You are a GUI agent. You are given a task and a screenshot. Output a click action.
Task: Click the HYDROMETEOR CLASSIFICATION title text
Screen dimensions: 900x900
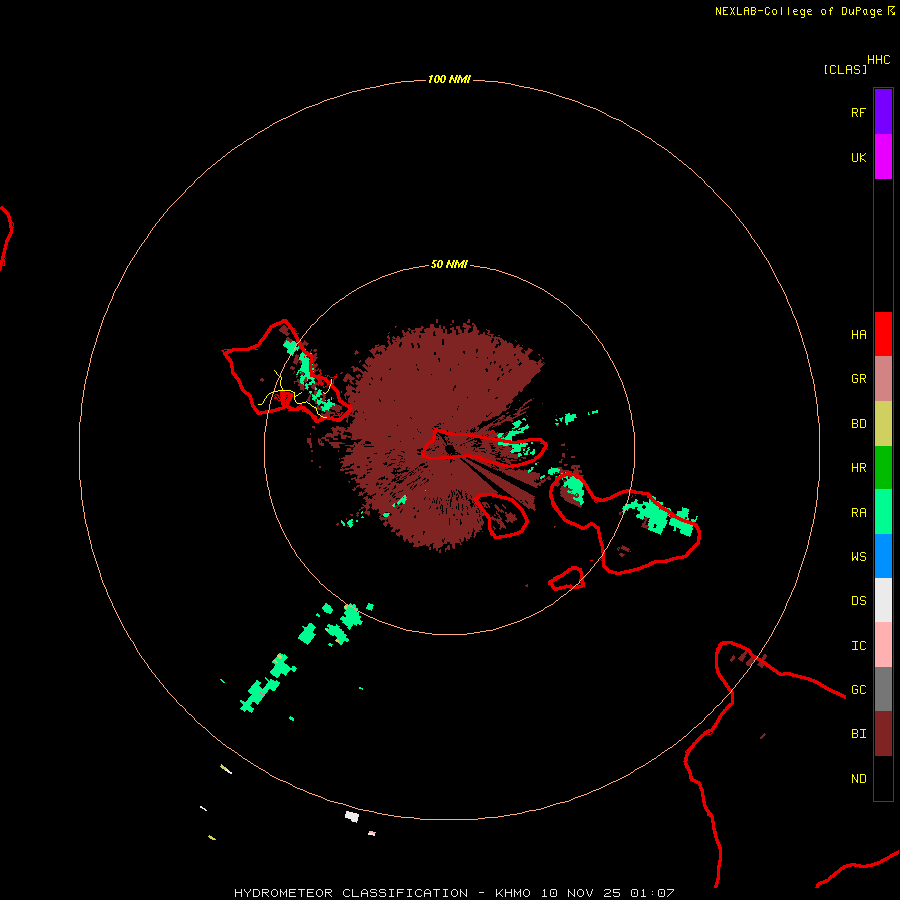(x=351, y=893)
